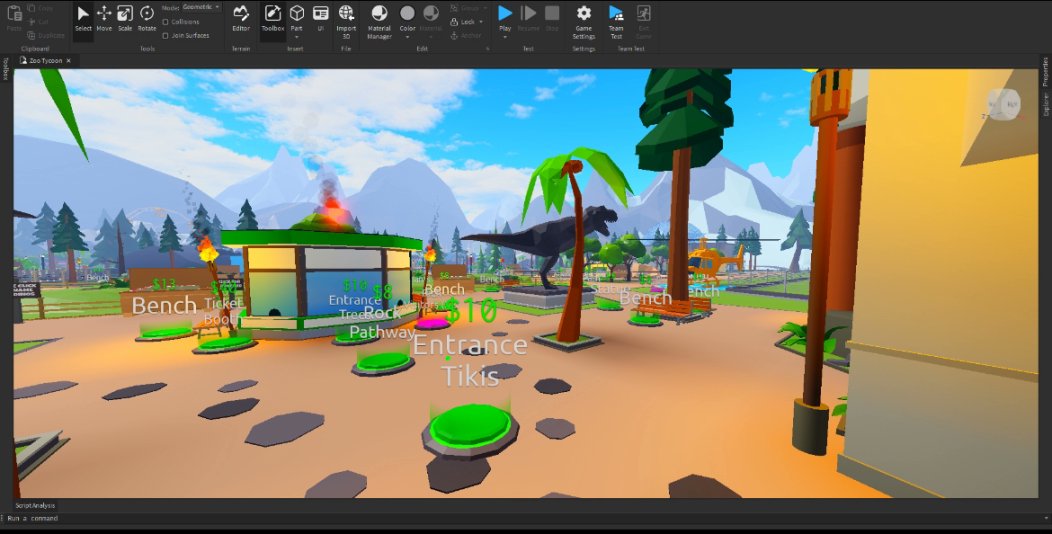
Task: Activate the Scale tool
Action: pyautogui.click(x=125, y=19)
